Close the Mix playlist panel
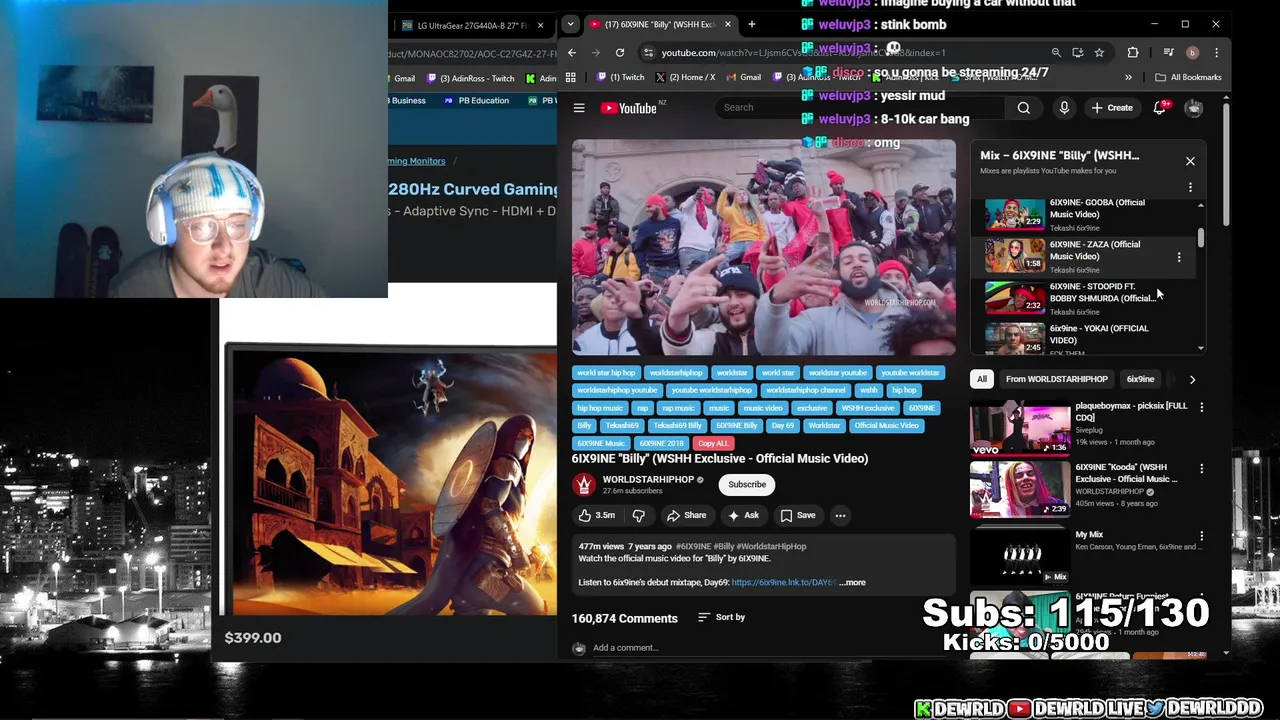This screenshot has height=720, width=1280. click(x=1190, y=161)
